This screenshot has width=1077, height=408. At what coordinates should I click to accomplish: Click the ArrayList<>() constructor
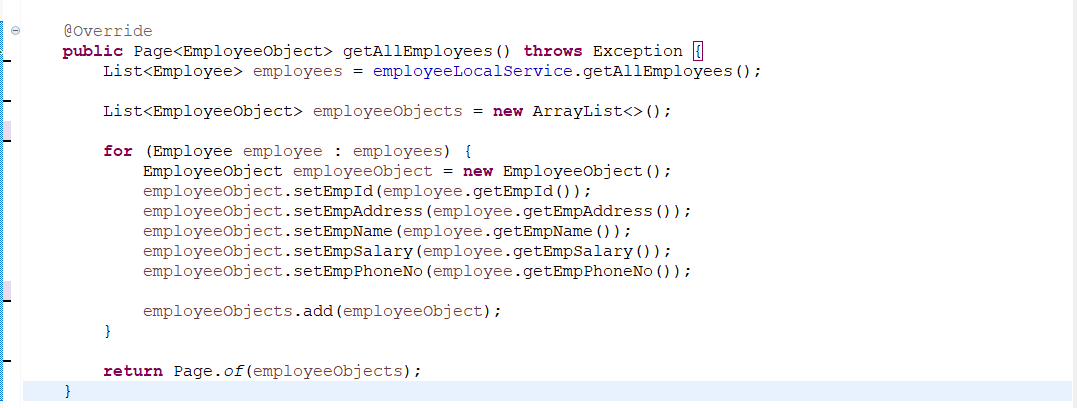[x=597, y=111]
